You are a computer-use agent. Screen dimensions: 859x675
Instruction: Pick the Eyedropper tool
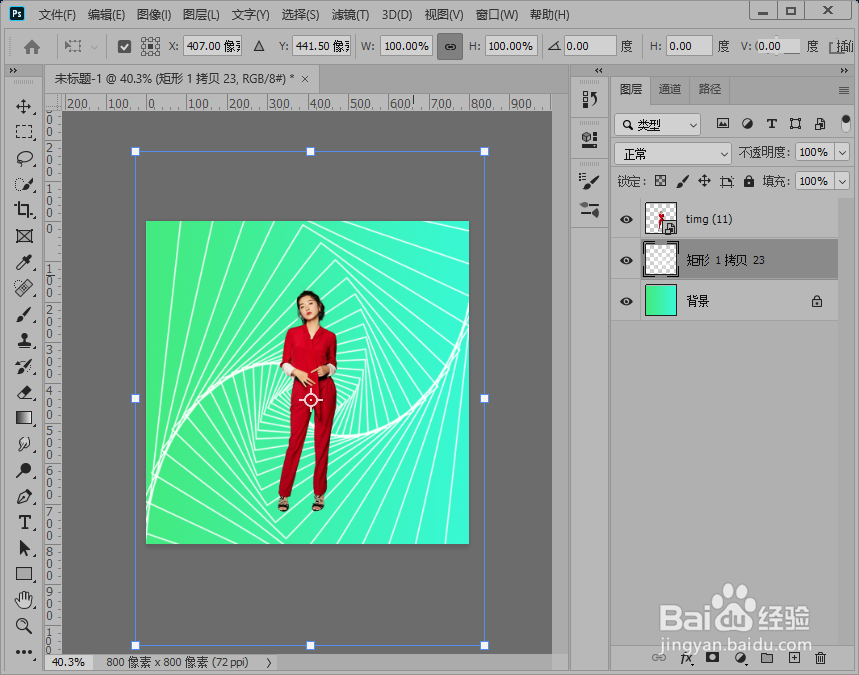click(24, 262)
